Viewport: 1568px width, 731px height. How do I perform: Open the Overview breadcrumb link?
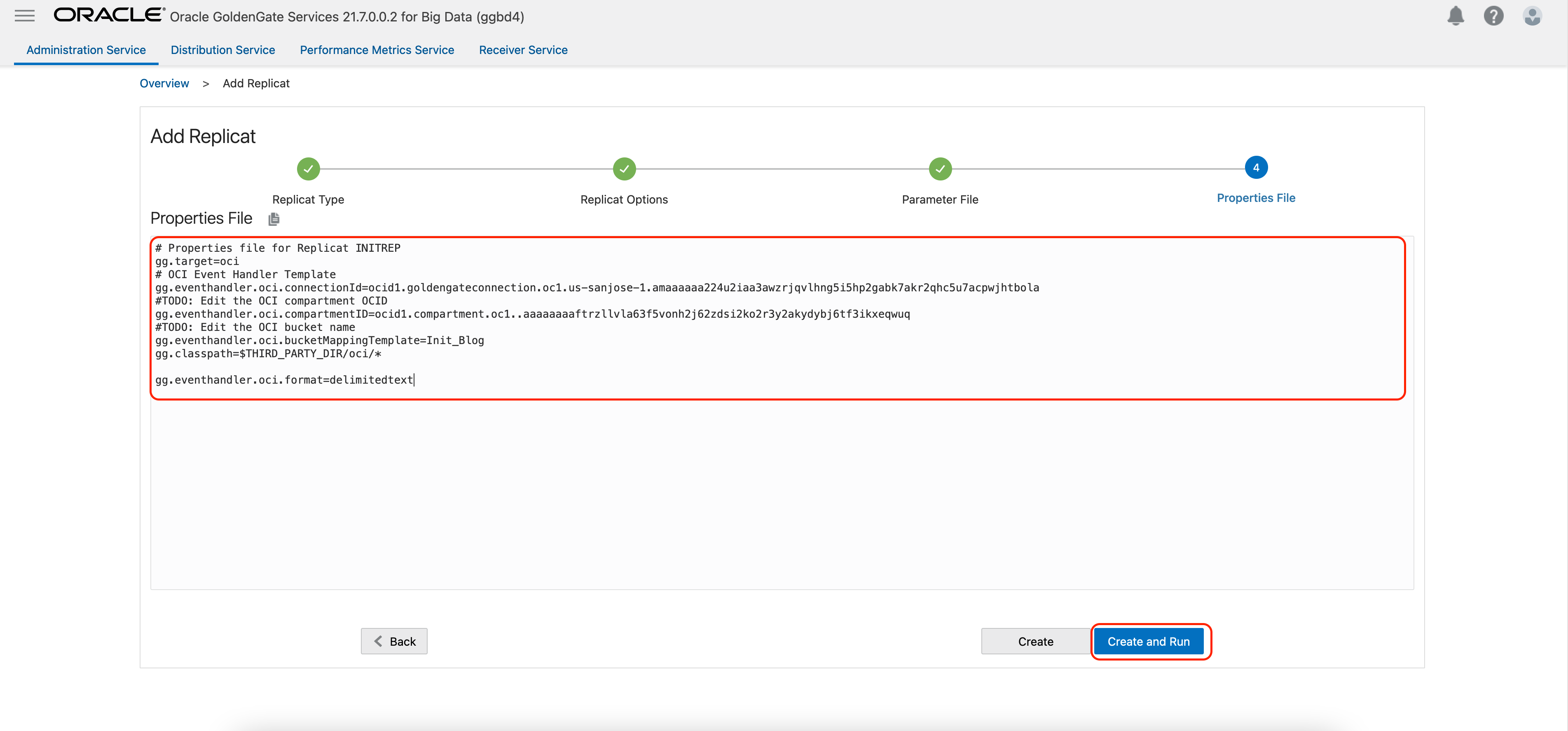pyautogui.click(x=164, y=83)
